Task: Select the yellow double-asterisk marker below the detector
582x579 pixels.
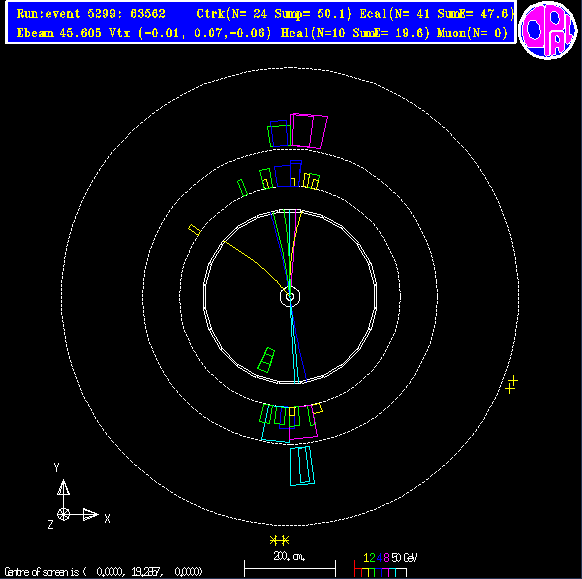Action: click(279, 540)
